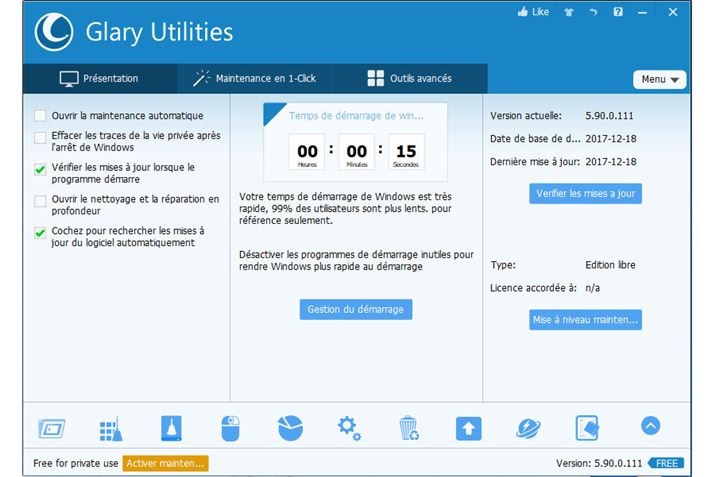Click the orange 'Activer mainten...' button

pos(166,463)
